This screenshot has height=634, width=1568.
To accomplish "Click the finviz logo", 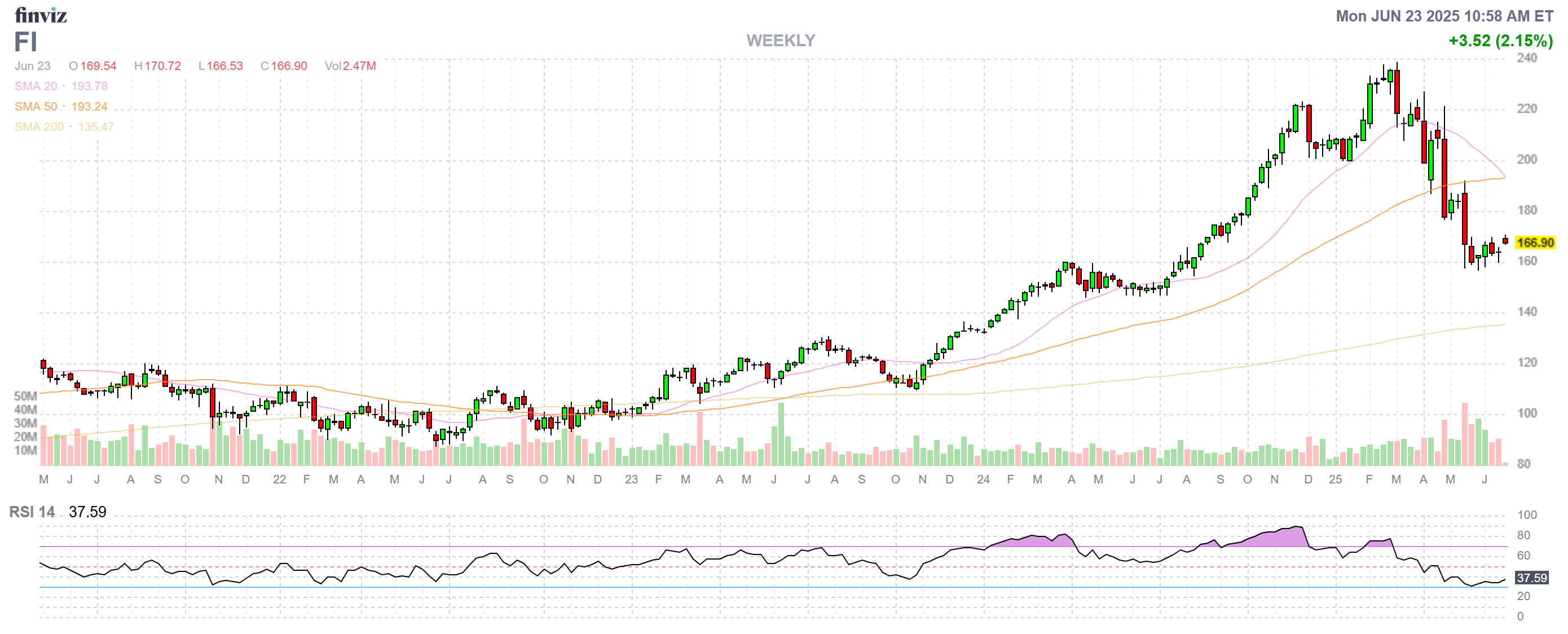I will pos(40,16).
